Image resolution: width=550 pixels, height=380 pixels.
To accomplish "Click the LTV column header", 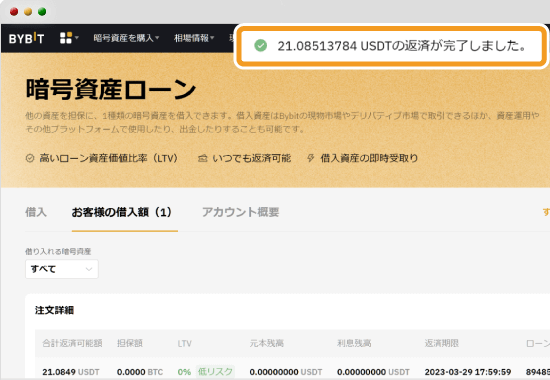I will coord(185,344).
